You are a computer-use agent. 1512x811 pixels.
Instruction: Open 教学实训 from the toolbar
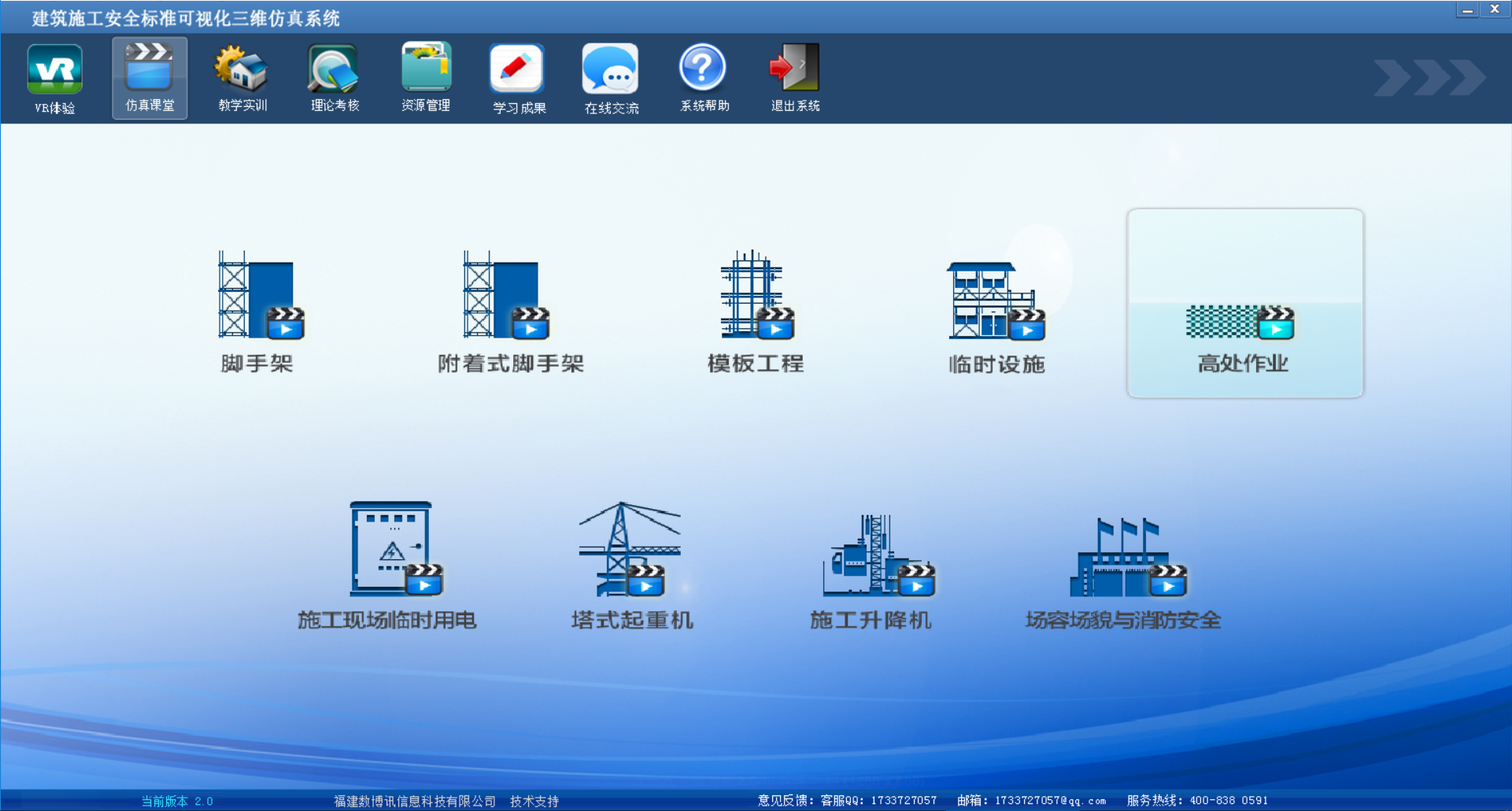(x=242, y=78)
